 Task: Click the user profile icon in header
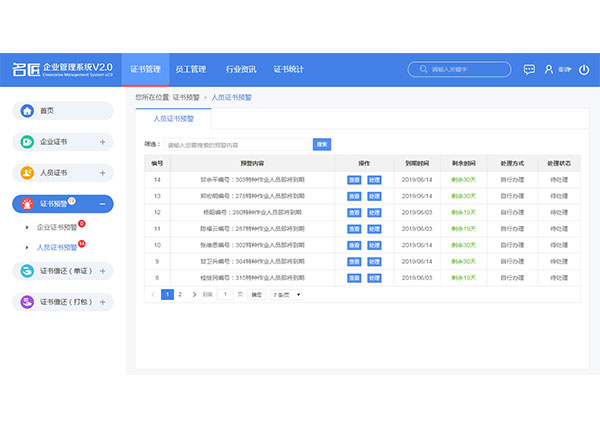(x=547, y=69)
